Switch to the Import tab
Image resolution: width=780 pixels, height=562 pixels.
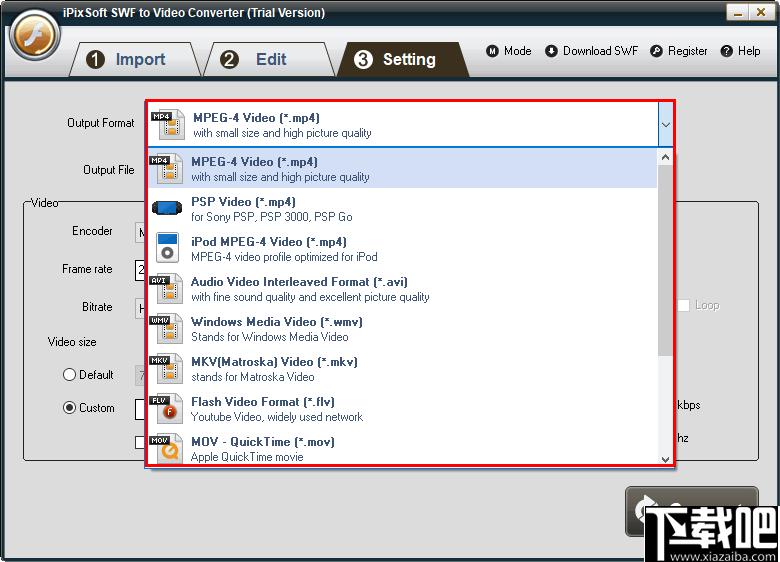tap(134, 60)
